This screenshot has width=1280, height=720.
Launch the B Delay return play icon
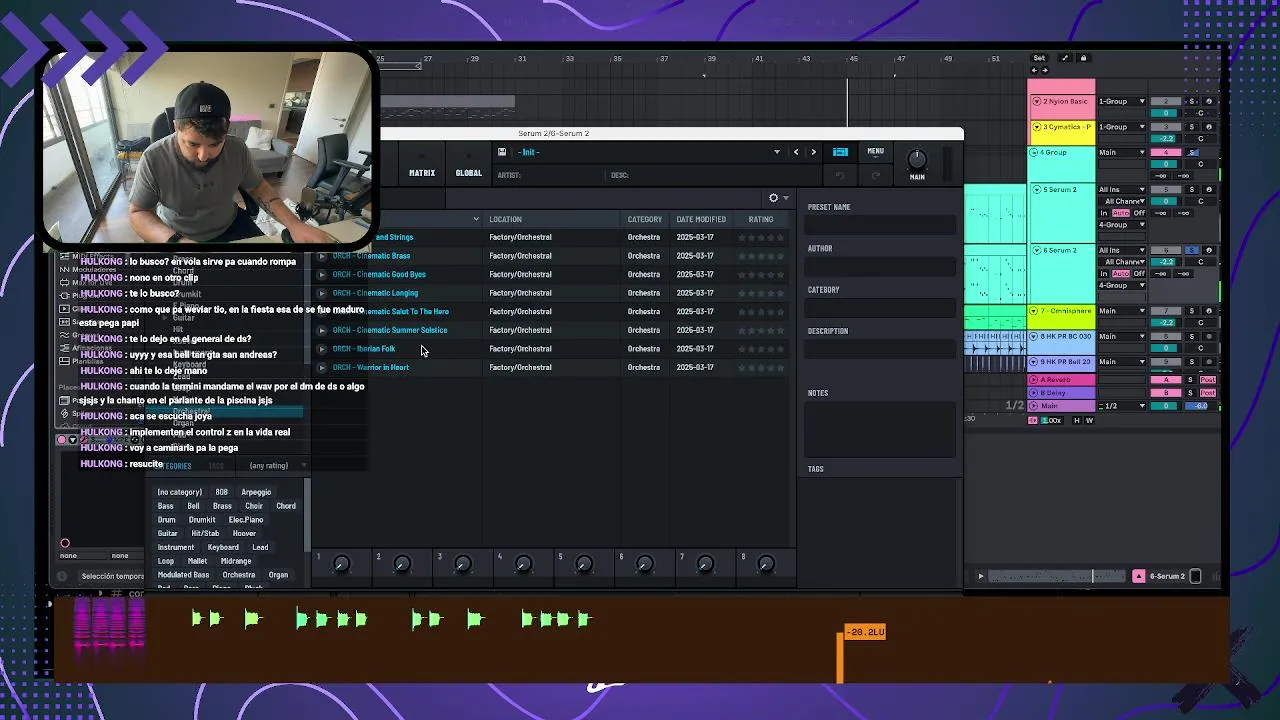coord(1033,393)
